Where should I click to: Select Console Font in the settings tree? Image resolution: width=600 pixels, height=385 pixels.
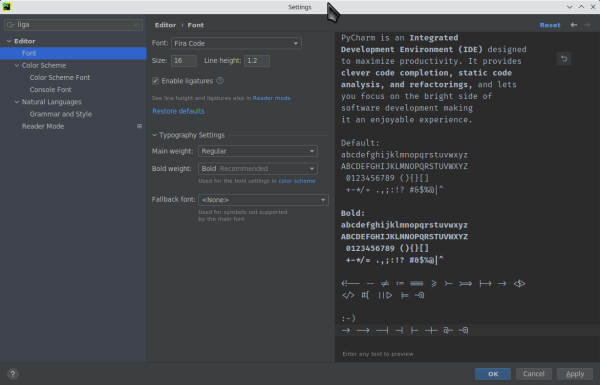[51, 90]
